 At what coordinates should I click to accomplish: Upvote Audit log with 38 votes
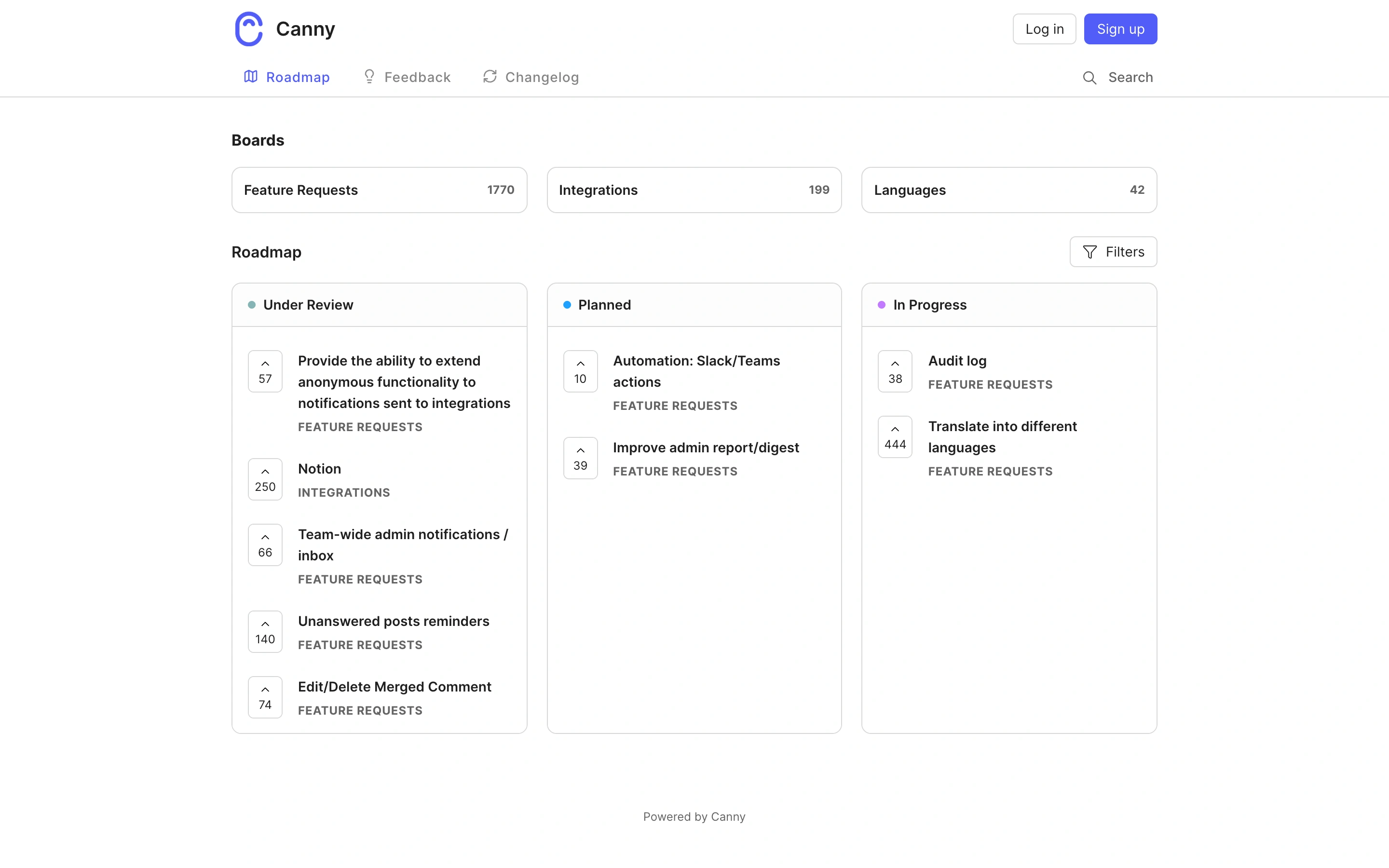click(x=895, y=371)
